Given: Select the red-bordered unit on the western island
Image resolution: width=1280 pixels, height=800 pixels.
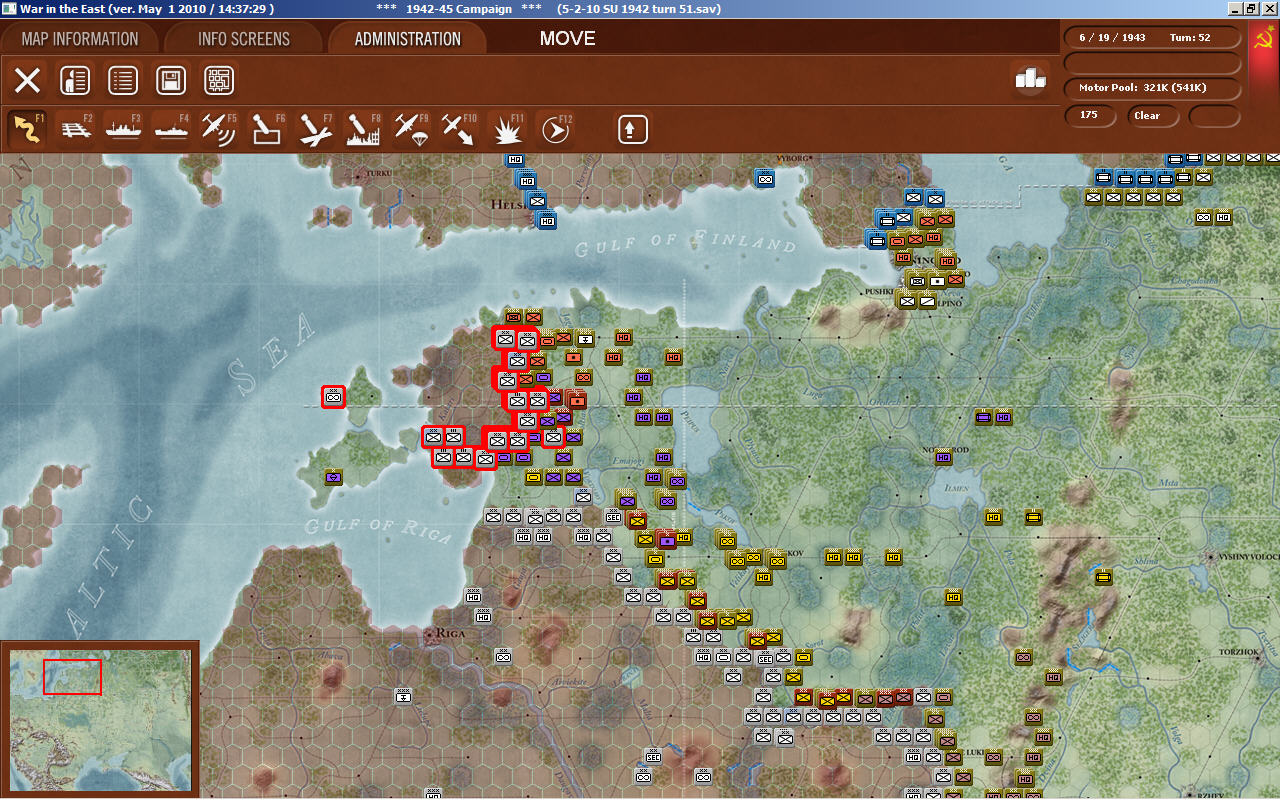Looking at the screenshot, I should tap(334, 397).
